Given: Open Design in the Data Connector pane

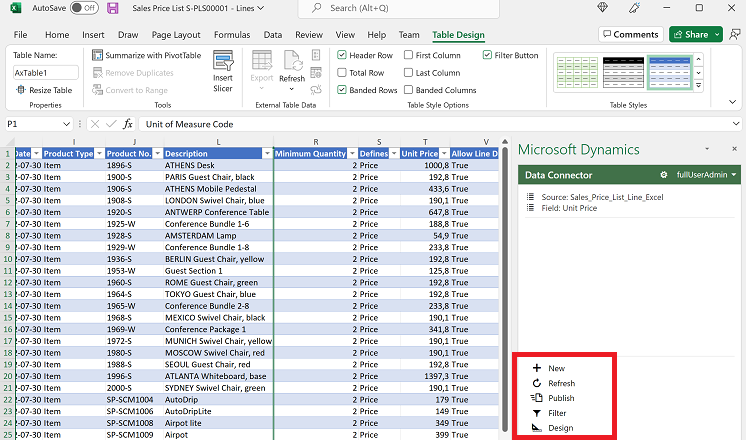Looking at the screenshot, I should (559, 428).
